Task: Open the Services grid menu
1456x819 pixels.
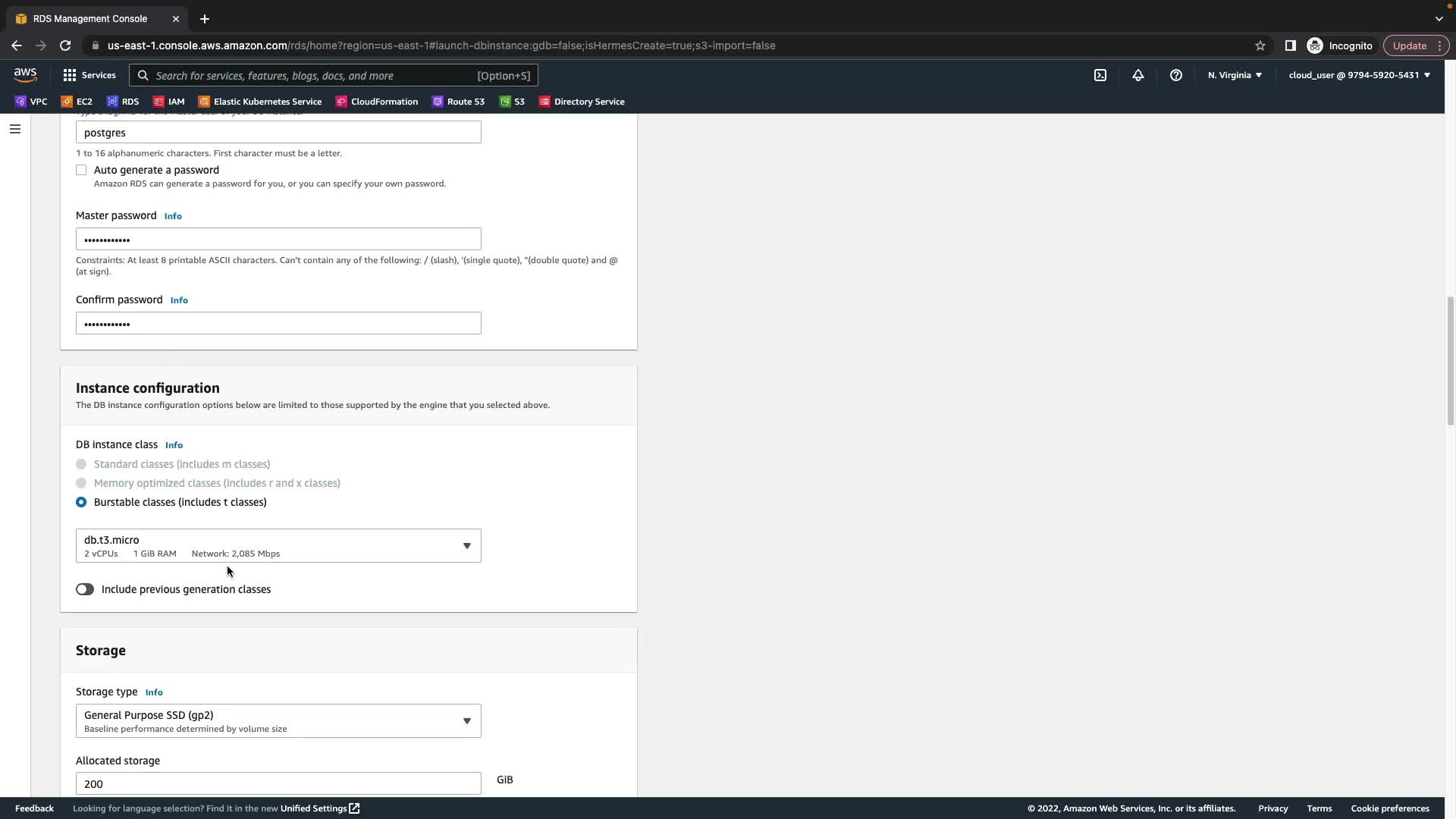Action: [x=89, y=75]
